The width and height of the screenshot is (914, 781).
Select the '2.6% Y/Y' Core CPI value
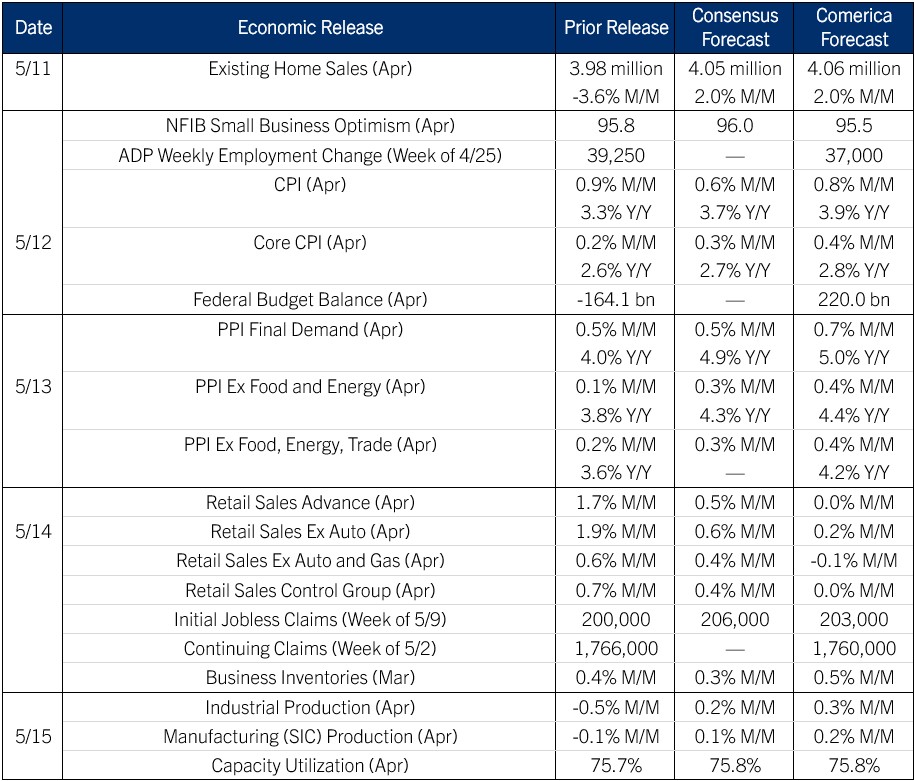(616, 270)
